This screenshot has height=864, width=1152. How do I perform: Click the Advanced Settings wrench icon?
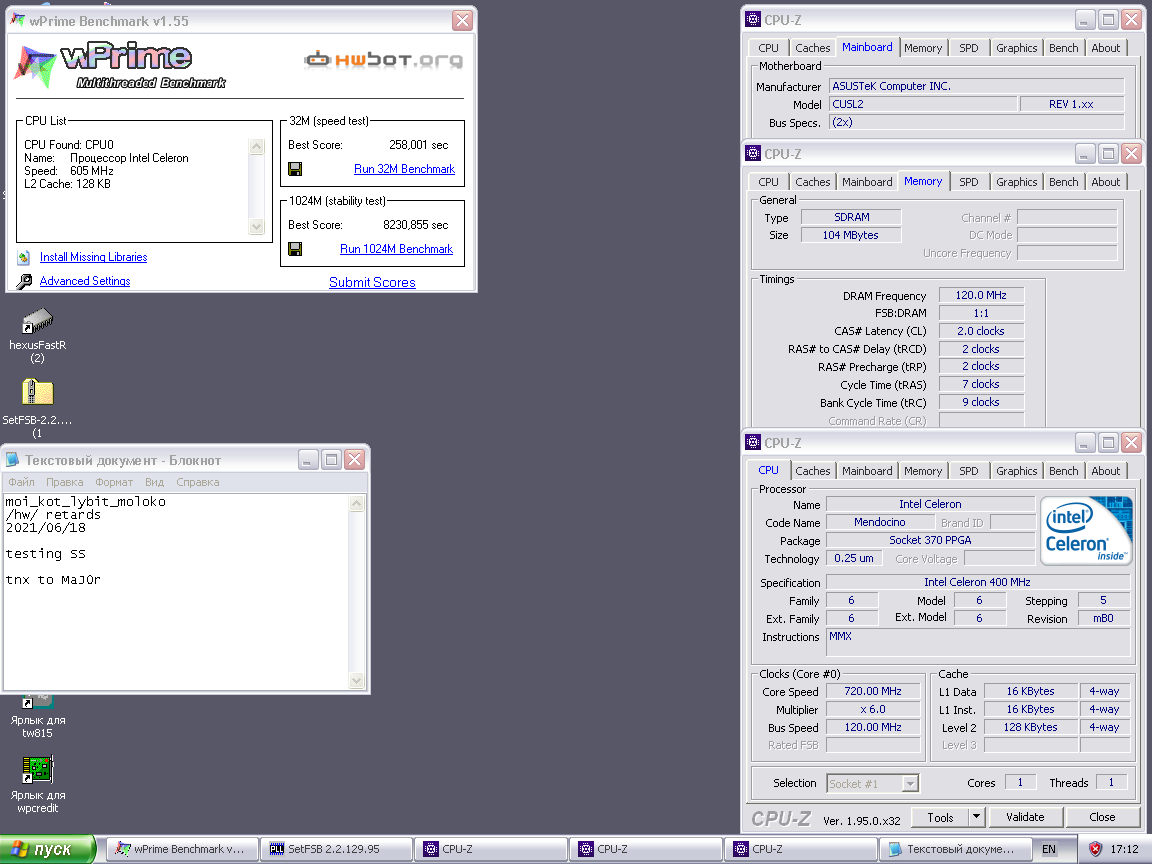(x=24, y=281)
